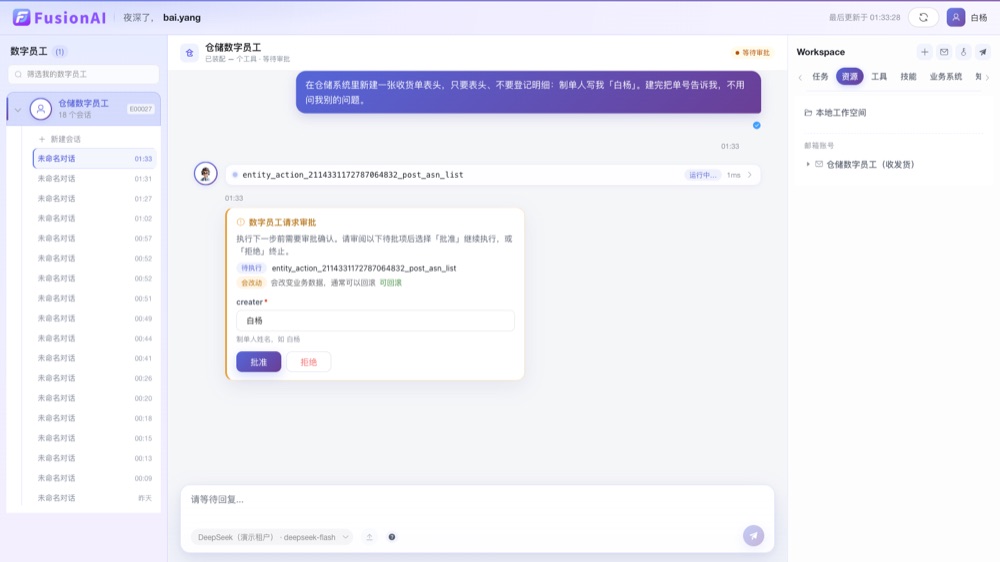Click the mail icon in Workspace header
1000x562 pixels.
[944, 52]
